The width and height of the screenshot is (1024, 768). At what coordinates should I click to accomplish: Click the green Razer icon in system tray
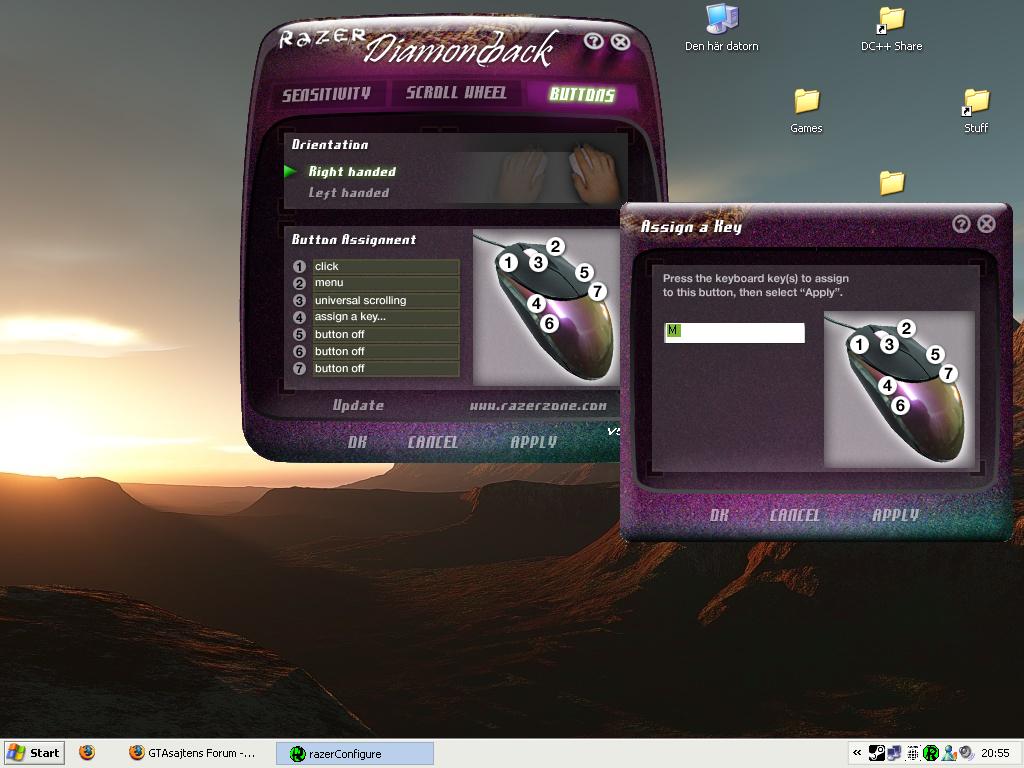click(x=930, y=753)
